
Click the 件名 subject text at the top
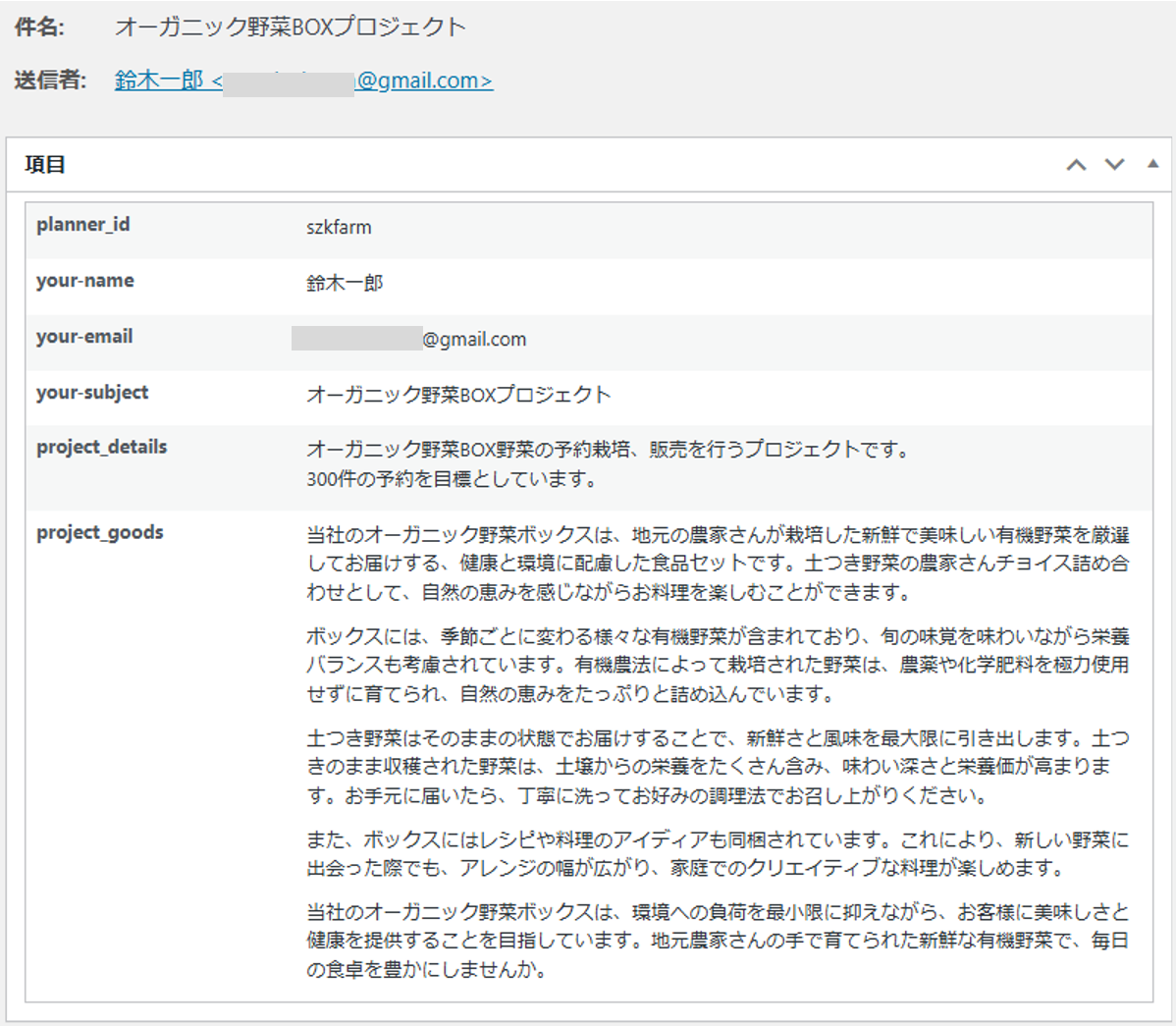click(291, 27)
